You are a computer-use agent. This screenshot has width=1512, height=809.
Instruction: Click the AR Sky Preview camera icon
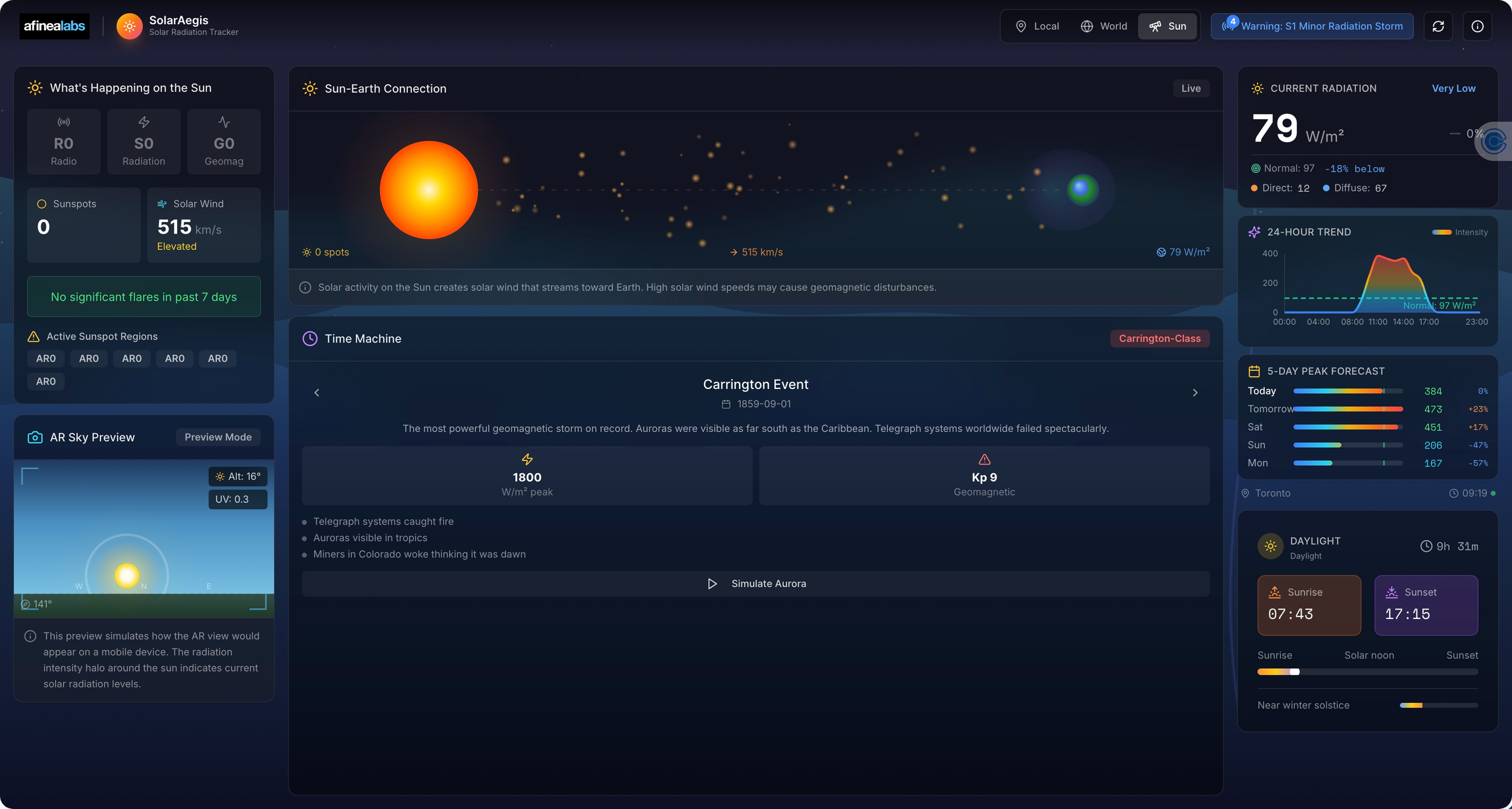[35, 437]
